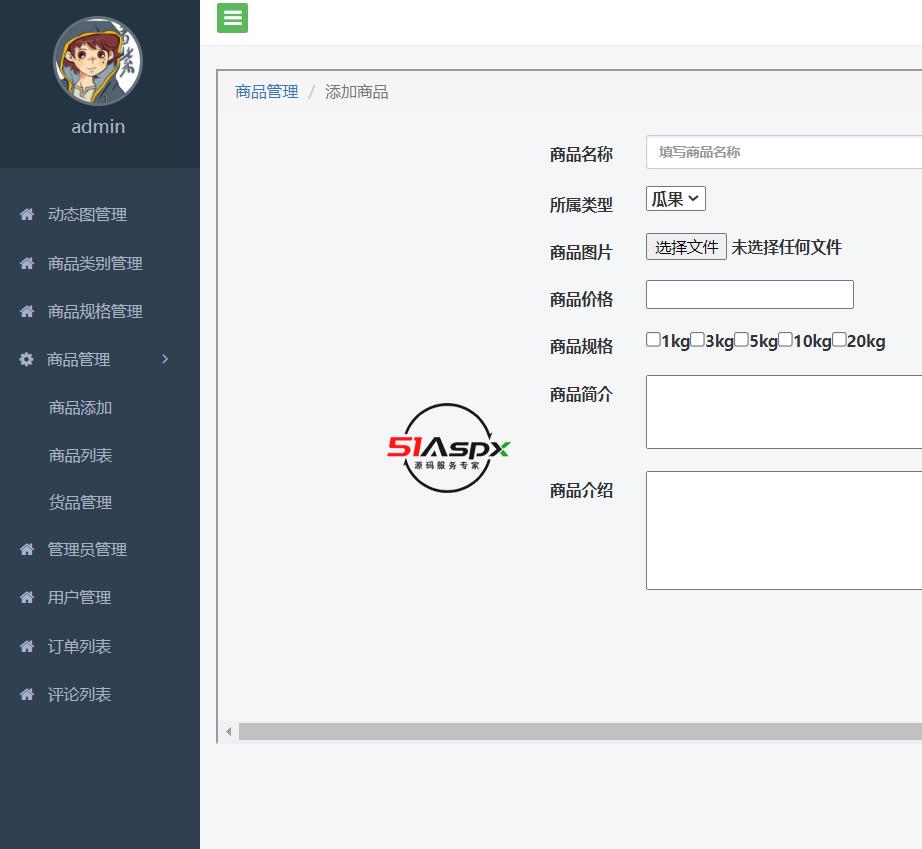
Task: Tick the 20kg specification checkbox
Action: point(839,339)
